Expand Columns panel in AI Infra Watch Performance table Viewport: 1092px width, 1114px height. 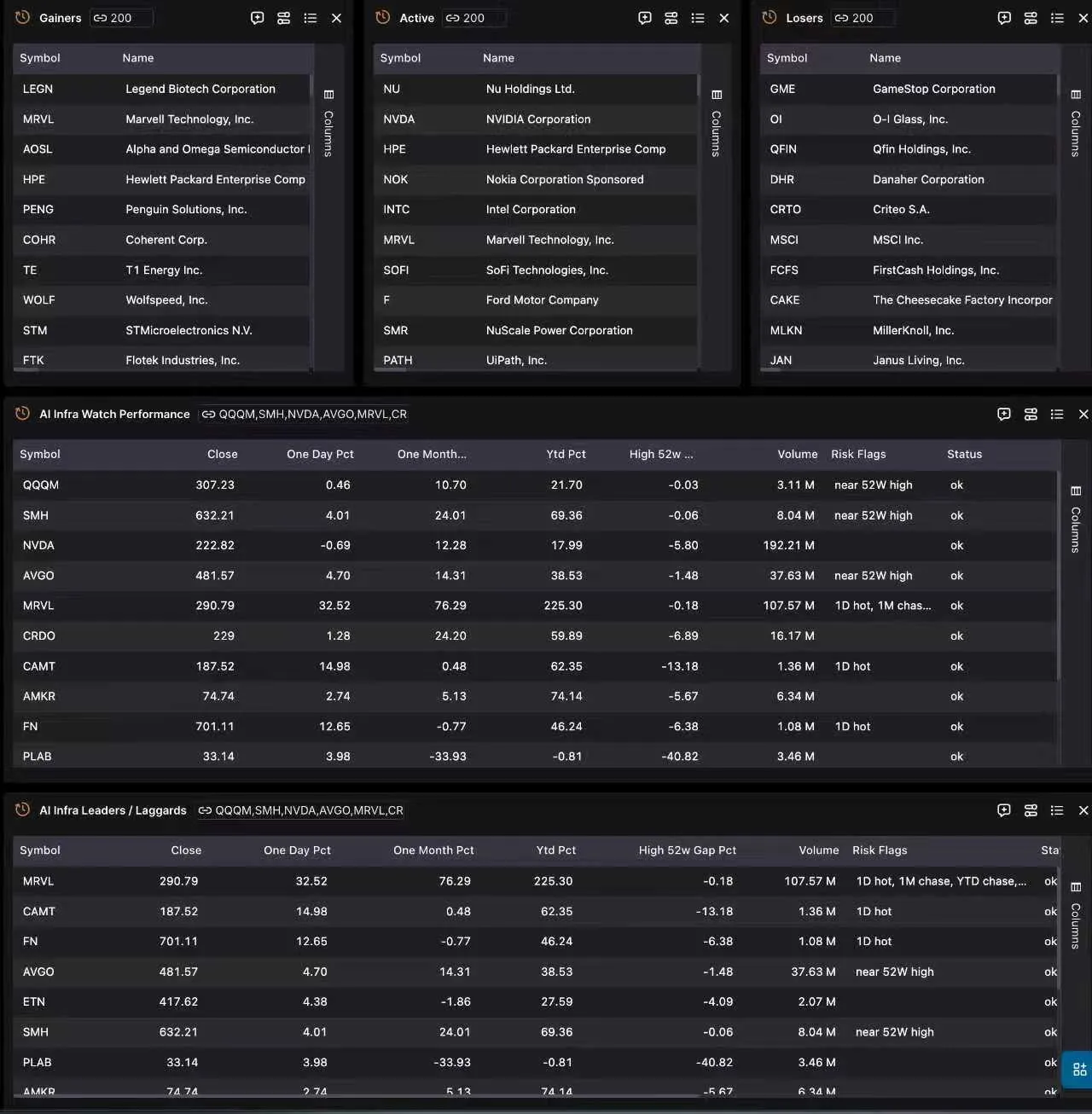coord(1076,520)
